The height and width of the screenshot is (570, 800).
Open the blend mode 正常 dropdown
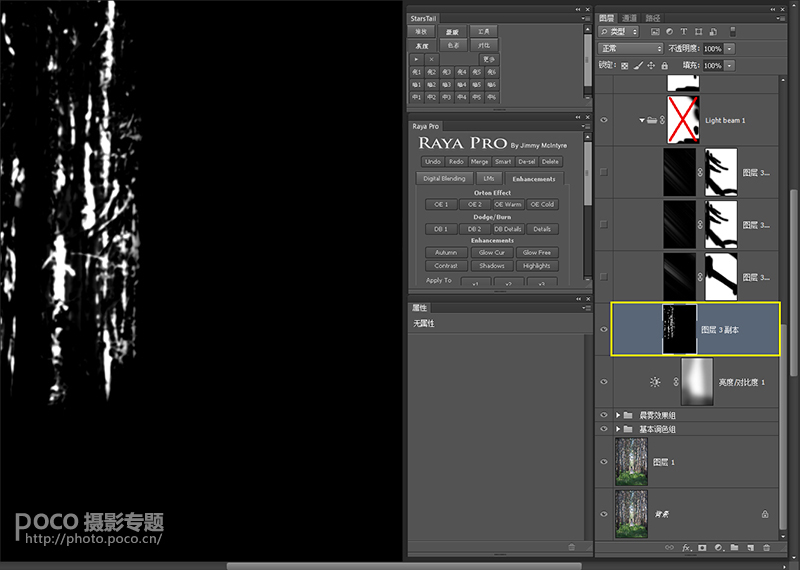tap(631, 48)
